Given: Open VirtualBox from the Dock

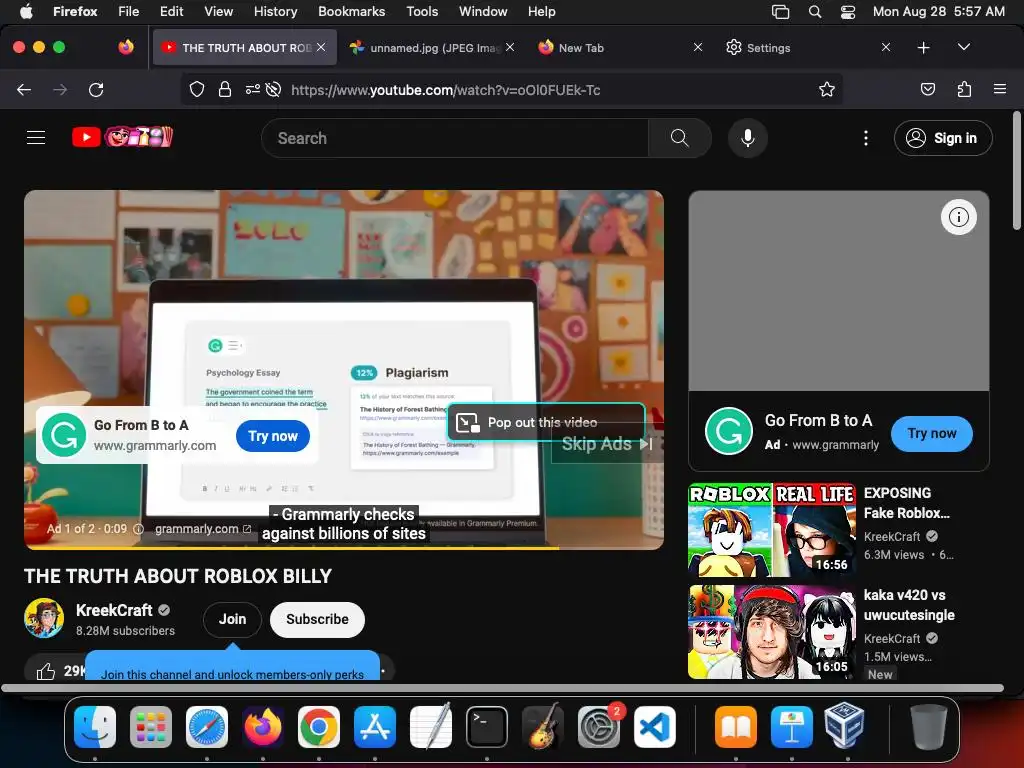Looking at the screenshot, I should point(844,727).
